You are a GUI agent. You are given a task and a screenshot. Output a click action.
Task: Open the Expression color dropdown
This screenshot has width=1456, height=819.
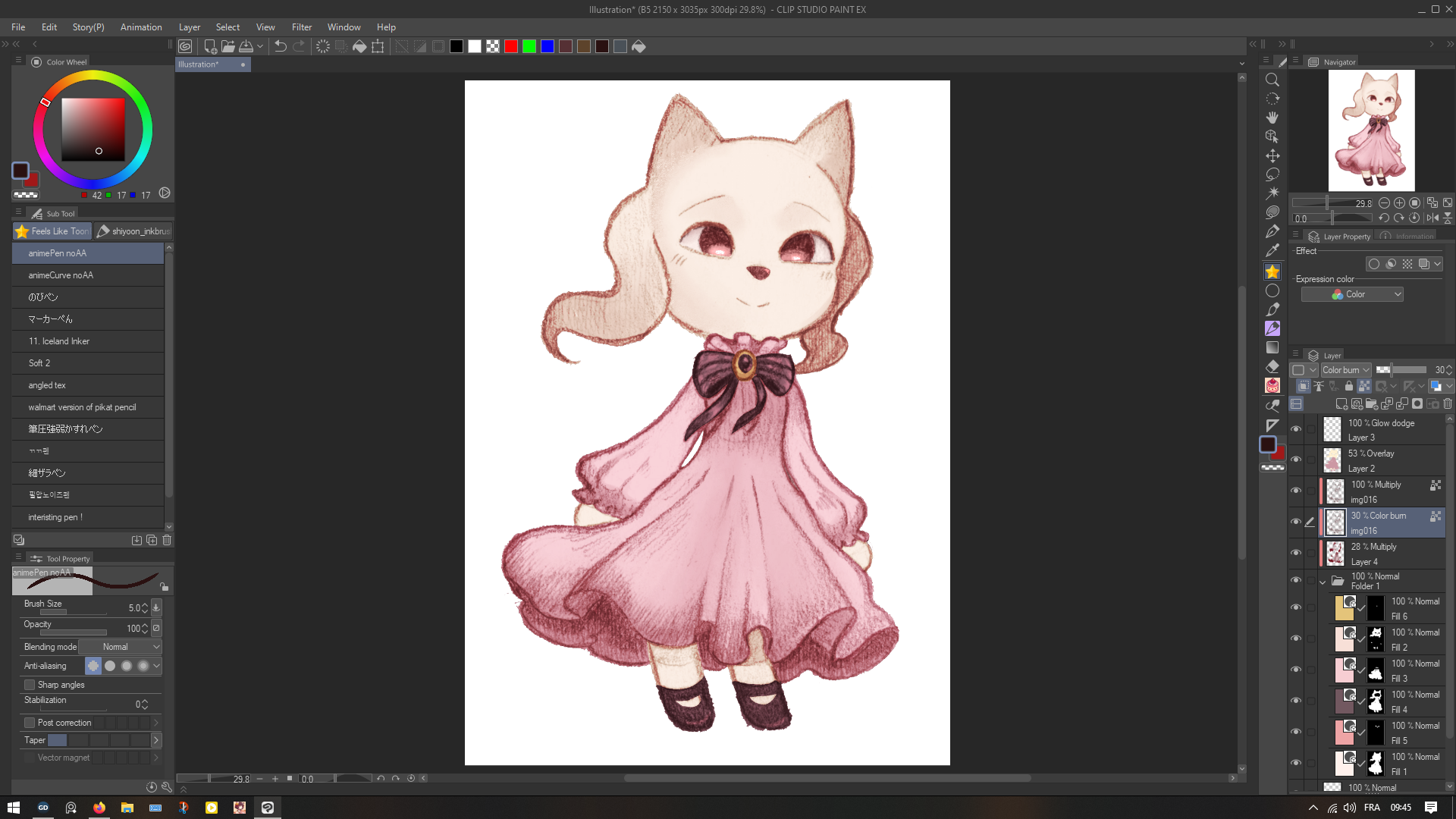point(1352,294)
